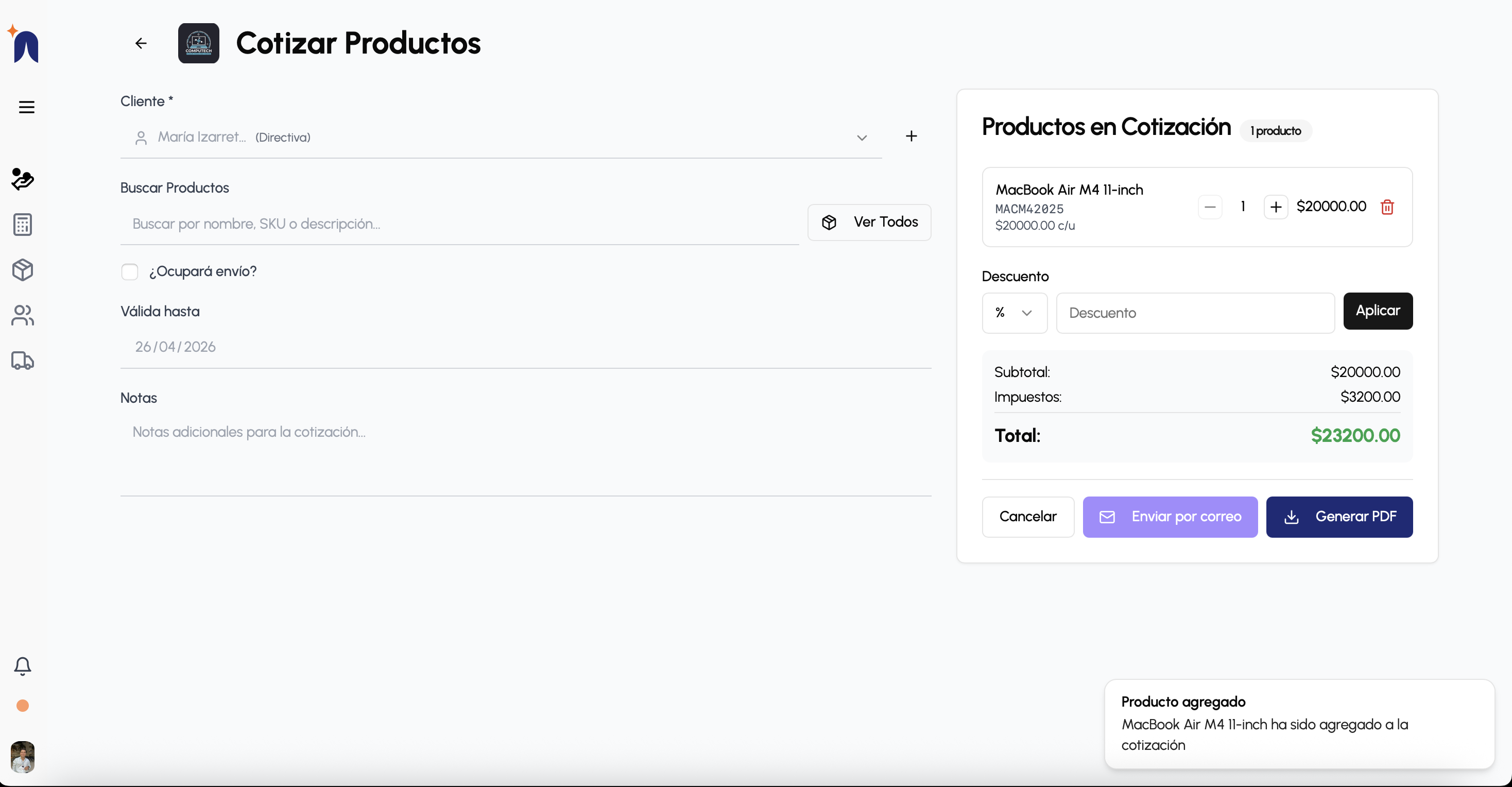Open the calculator icon in sidebar
This screenshot has height=787, width=1512.
pyautogui.click(x=22, y=224)
